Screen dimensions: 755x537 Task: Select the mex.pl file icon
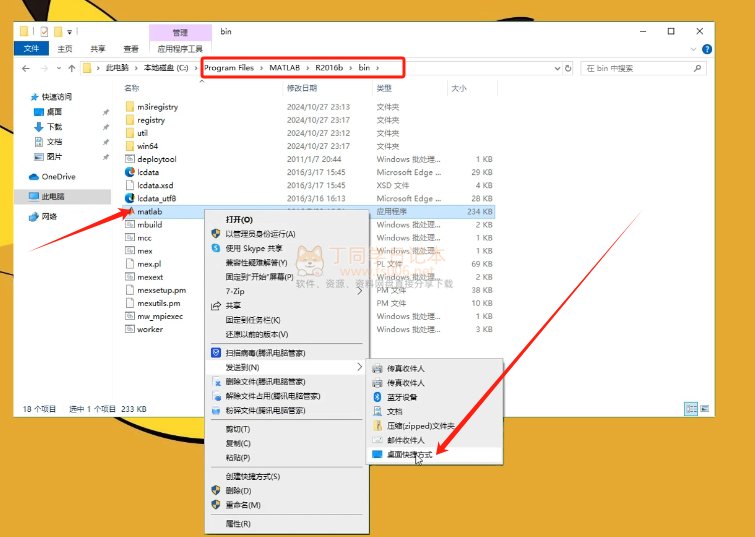point(130,264)
